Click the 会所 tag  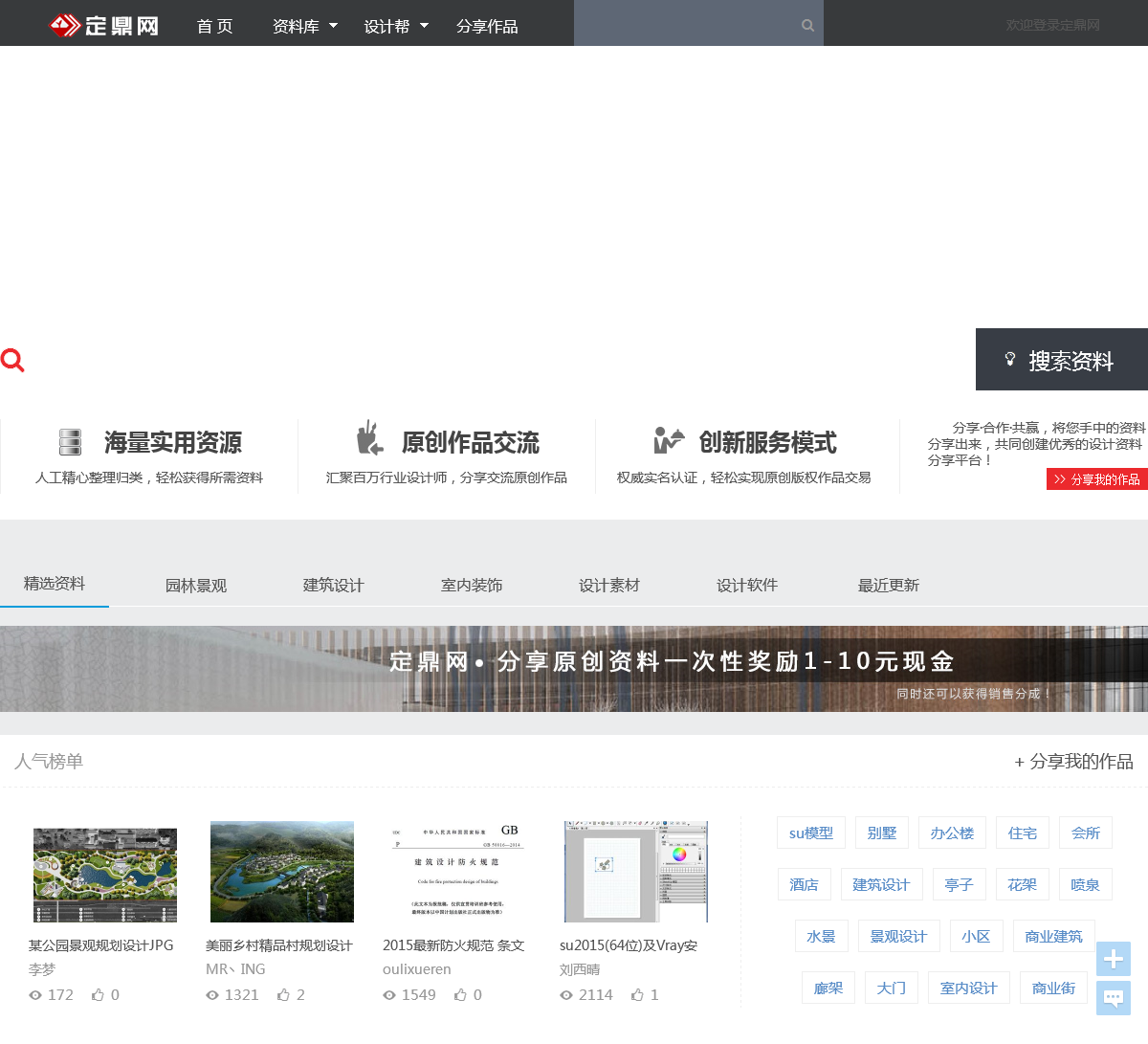pyautogui.click(x=1086, y=833)
